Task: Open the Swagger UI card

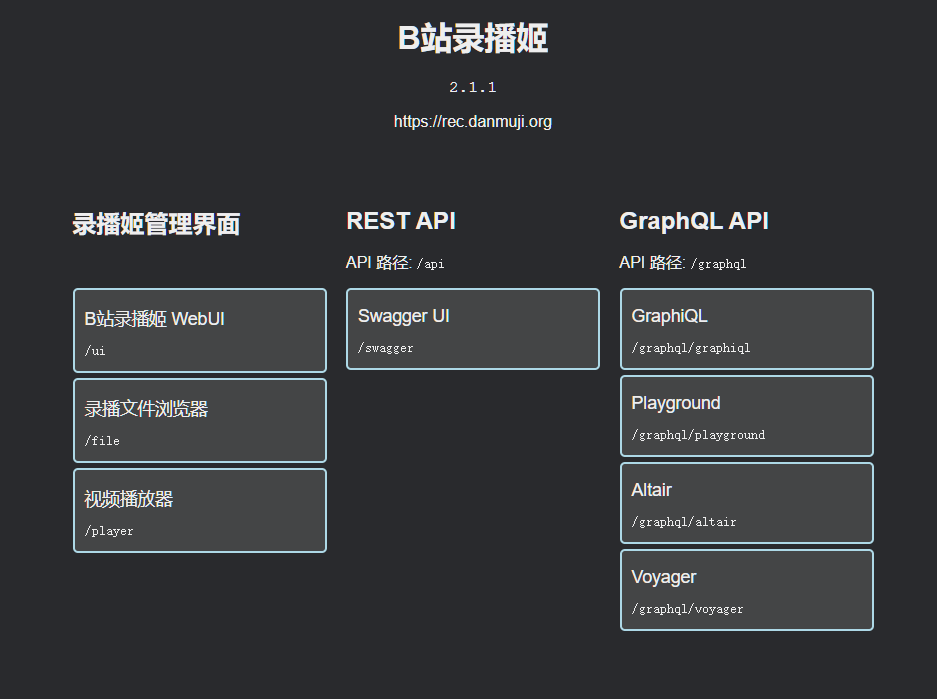Action: pos(472,328)
